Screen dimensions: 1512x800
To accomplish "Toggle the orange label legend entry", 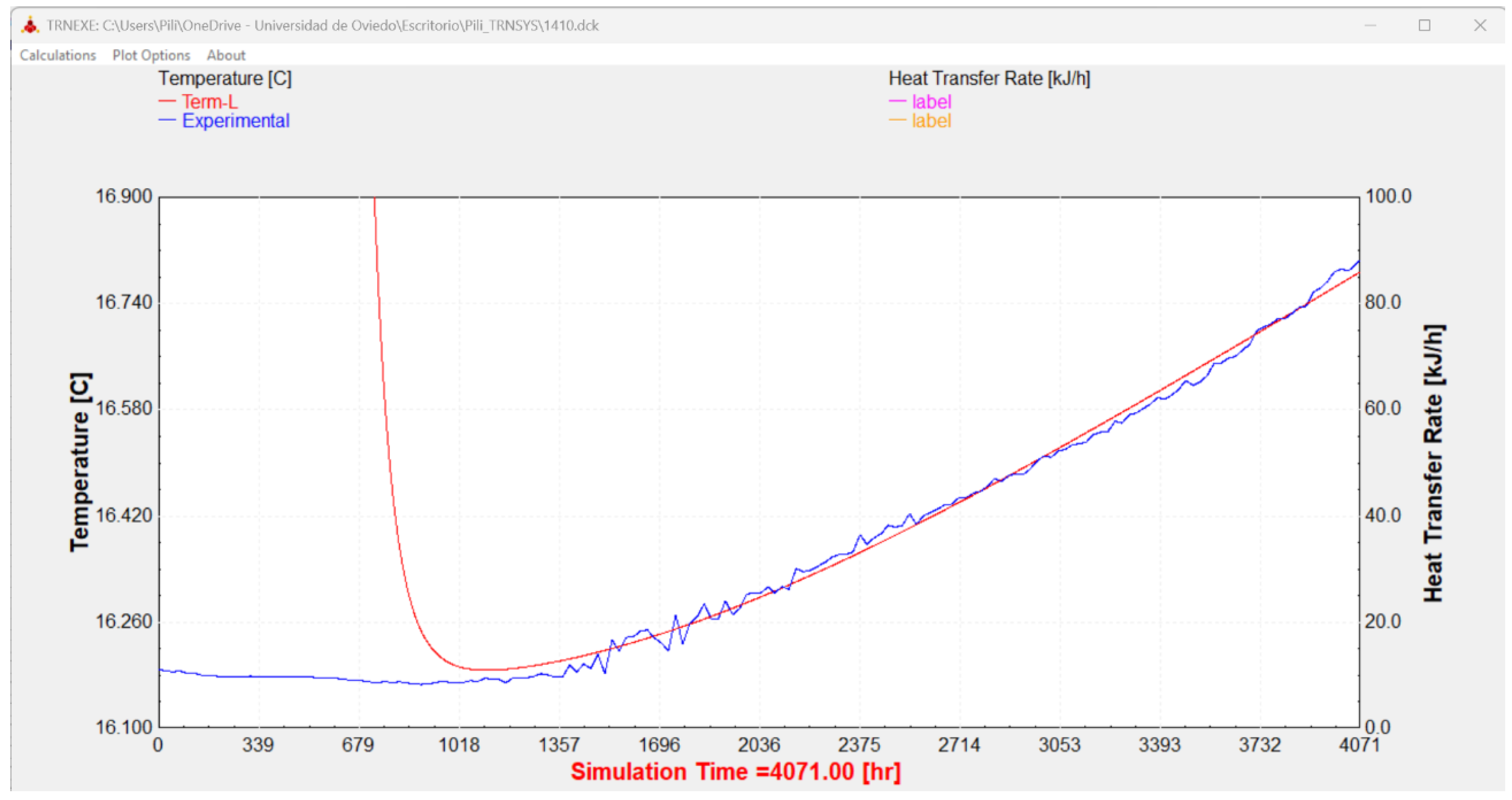I will tap(931, 121).
